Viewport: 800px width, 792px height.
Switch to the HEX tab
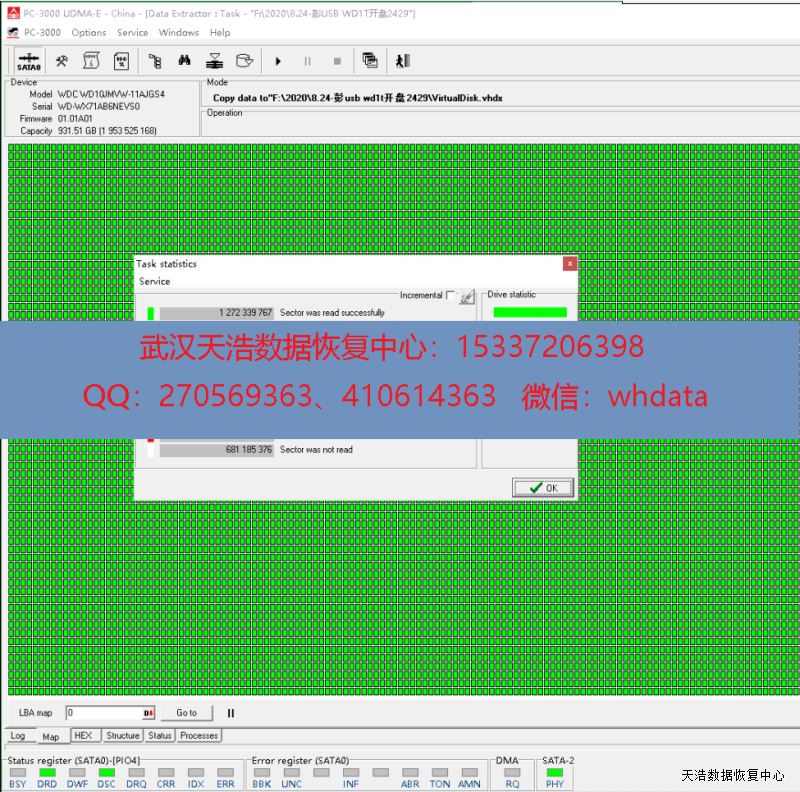click(x=83, y=736)
